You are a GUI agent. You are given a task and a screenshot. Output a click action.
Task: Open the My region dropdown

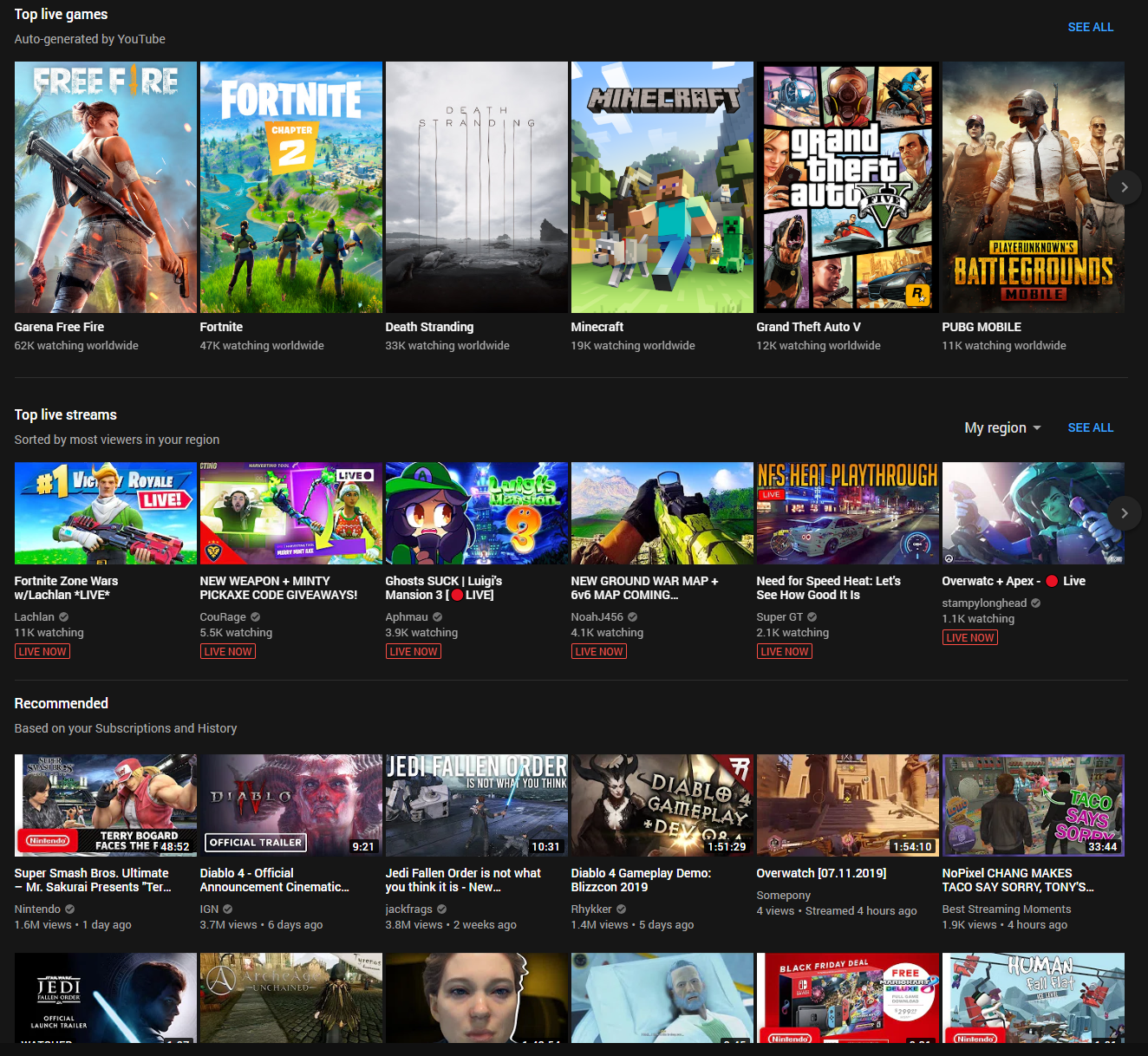click(x=1002, y=427)
